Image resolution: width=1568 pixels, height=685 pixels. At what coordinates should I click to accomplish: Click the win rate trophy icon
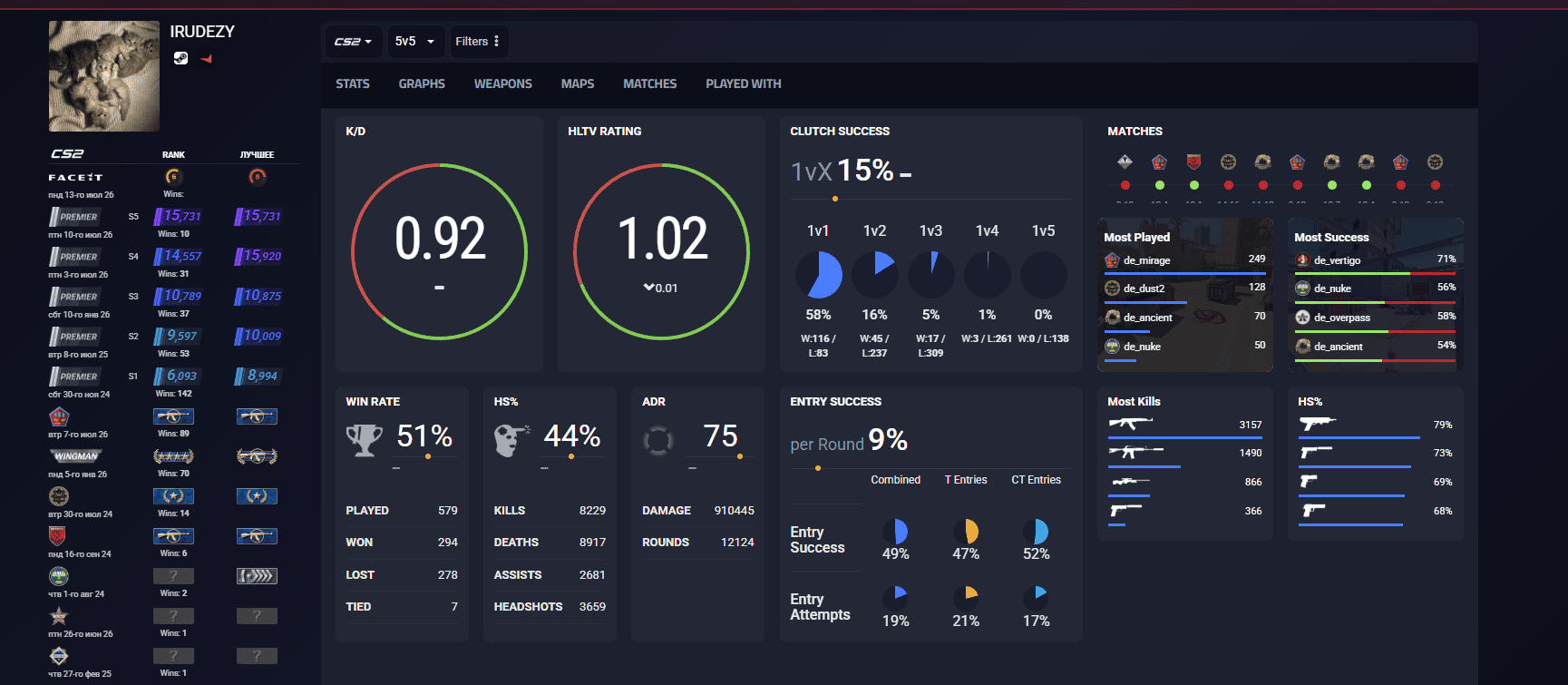[x=365, y=440]
